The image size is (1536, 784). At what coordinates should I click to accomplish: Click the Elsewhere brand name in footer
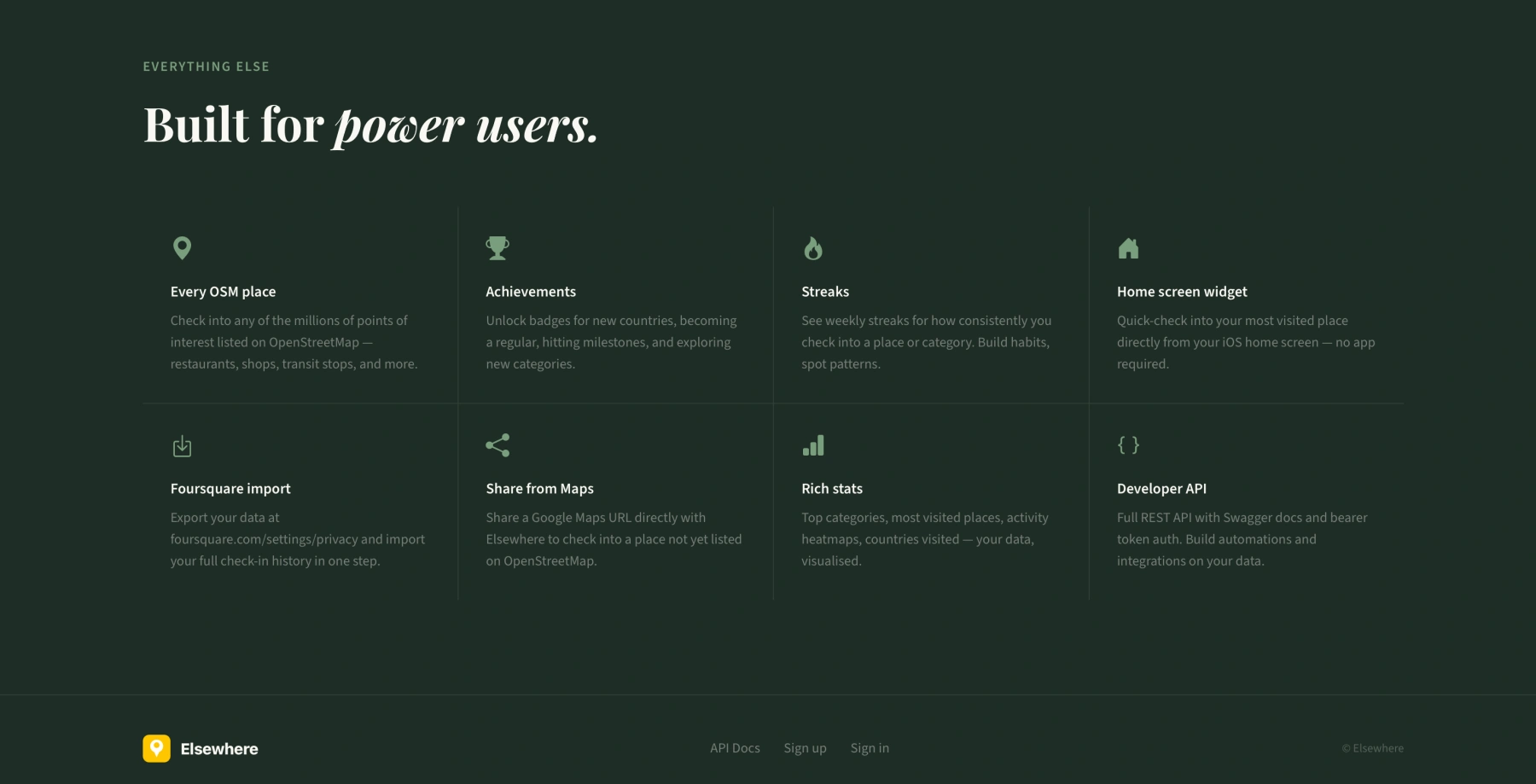coord(219,749)
